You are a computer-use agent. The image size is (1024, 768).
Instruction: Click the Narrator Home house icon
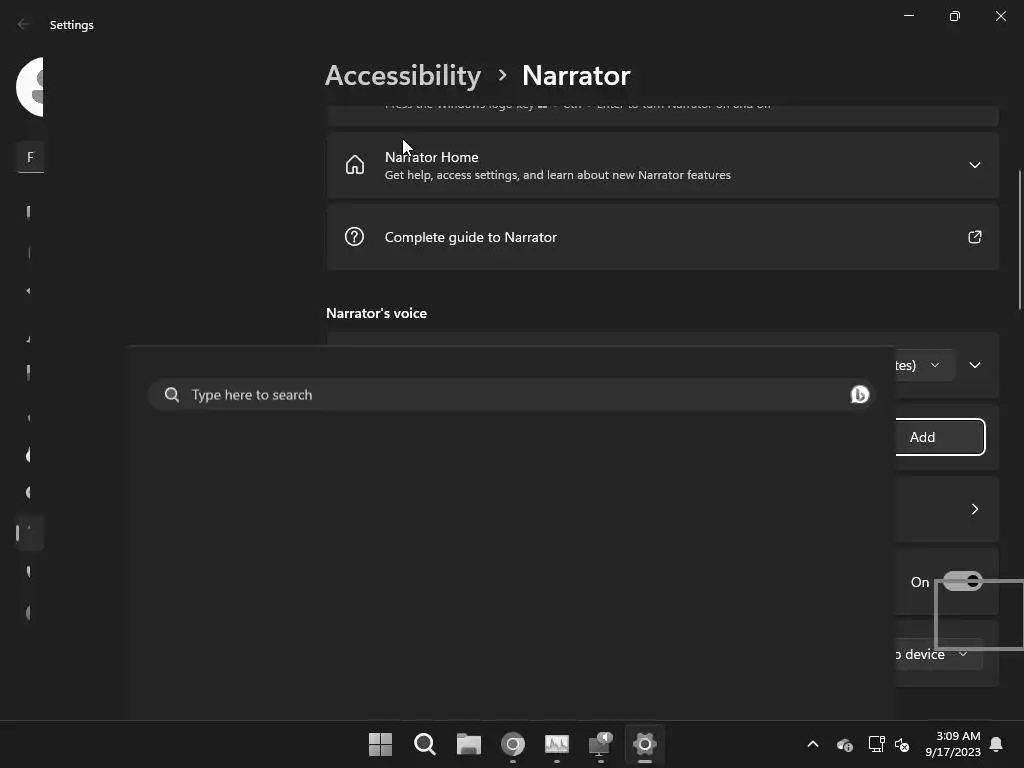pyautogui.click(x=355, y=165)
